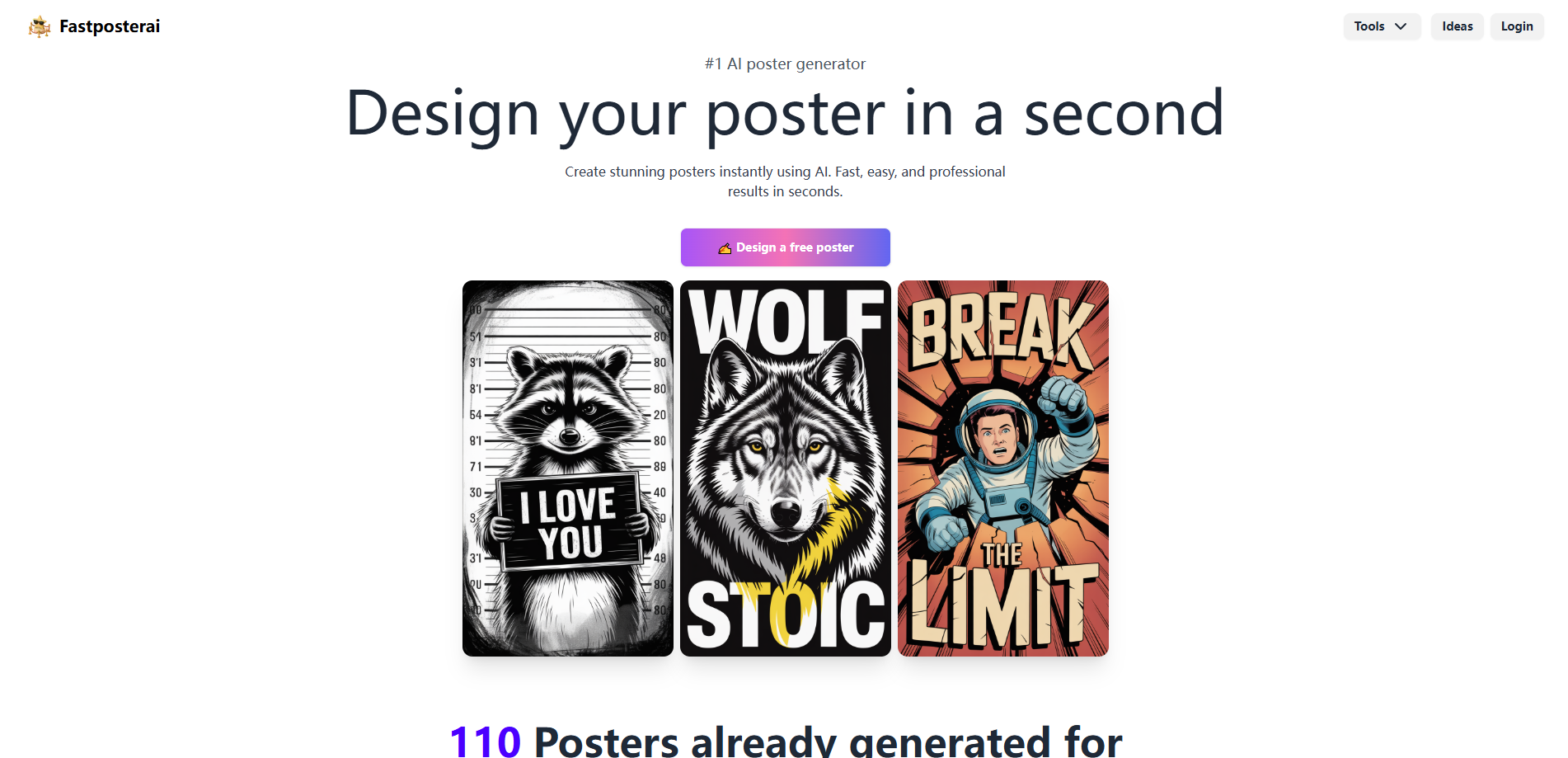Screen dimensions: 1568x758
Task: Click the chevron arrow beside Tools
Action: (1401, 26)
